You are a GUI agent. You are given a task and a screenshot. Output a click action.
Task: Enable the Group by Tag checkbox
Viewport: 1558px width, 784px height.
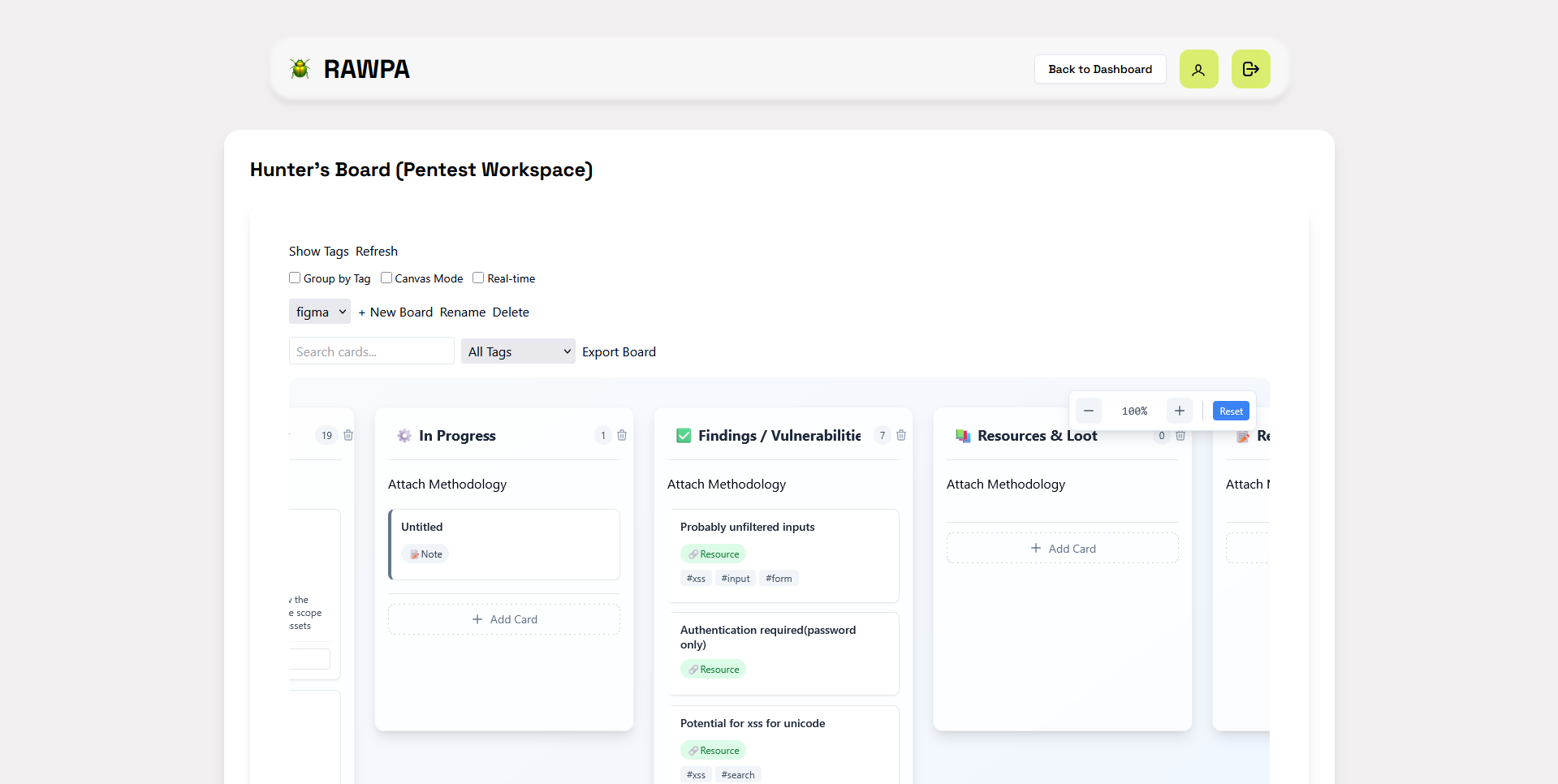(295, 278)
